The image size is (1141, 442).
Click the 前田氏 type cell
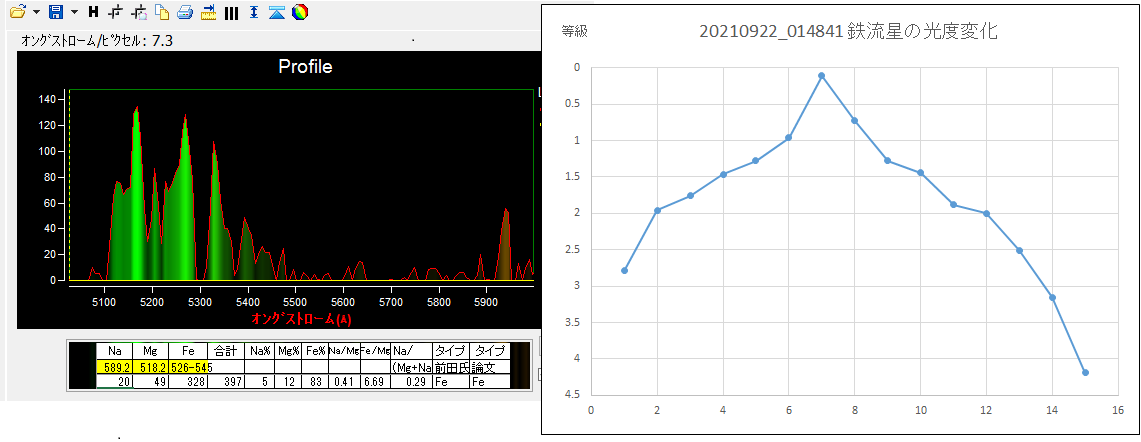pyautogui.click(x=451, y=367)
